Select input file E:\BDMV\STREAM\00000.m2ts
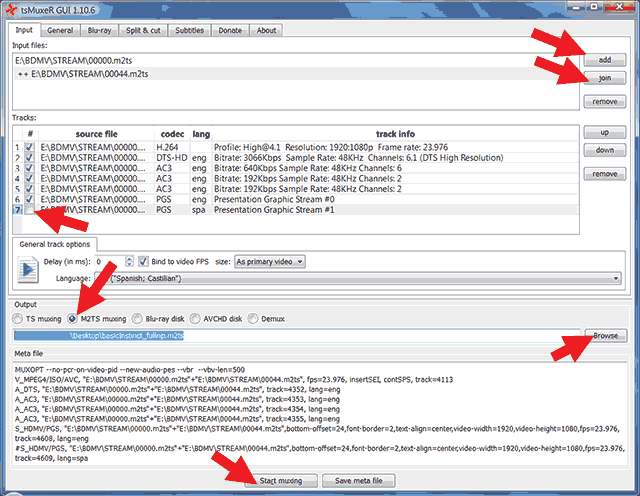 pyautogui.click(x=296, y=60)
